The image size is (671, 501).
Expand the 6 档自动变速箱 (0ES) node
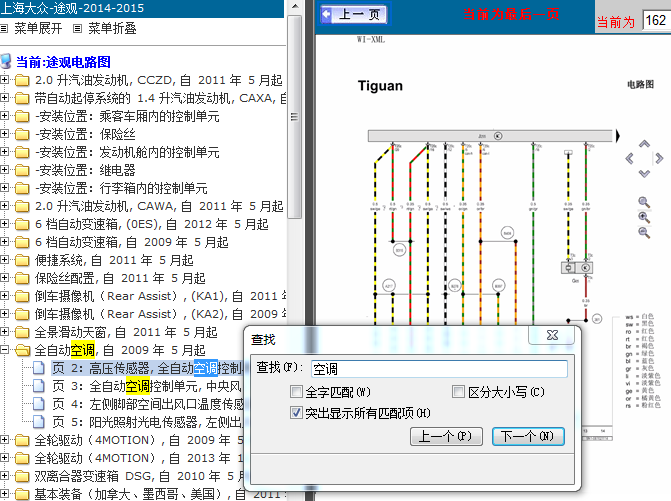click(4, 223)
